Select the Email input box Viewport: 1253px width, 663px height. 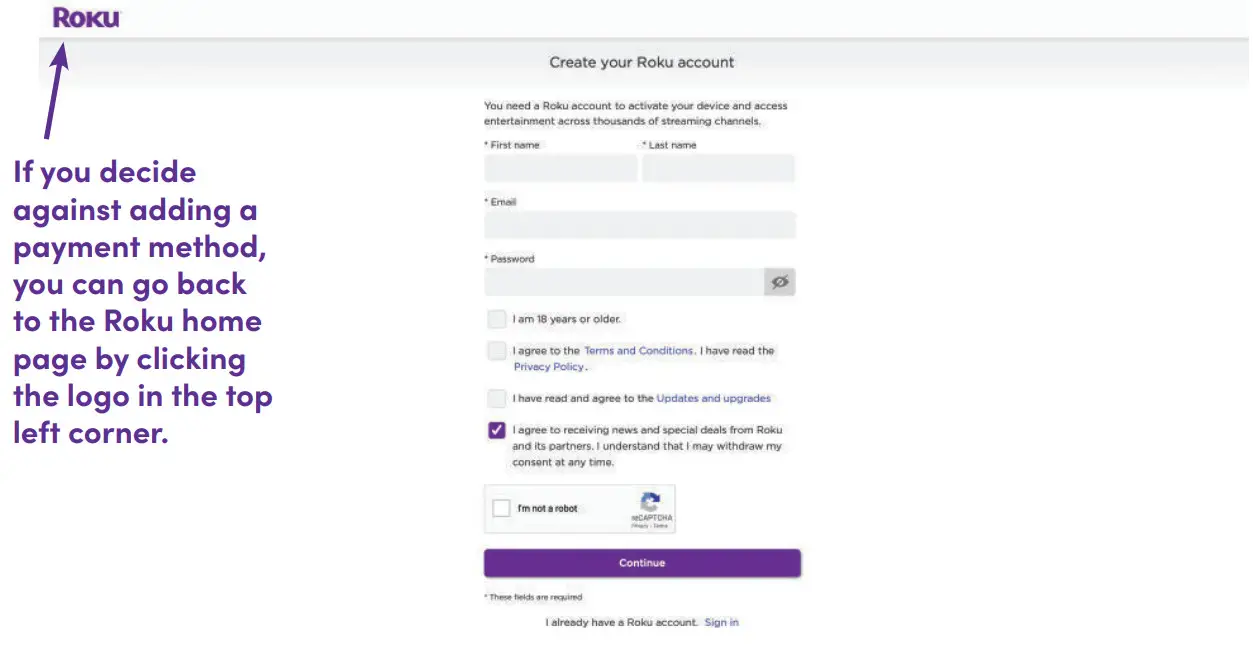pos(640,225)
